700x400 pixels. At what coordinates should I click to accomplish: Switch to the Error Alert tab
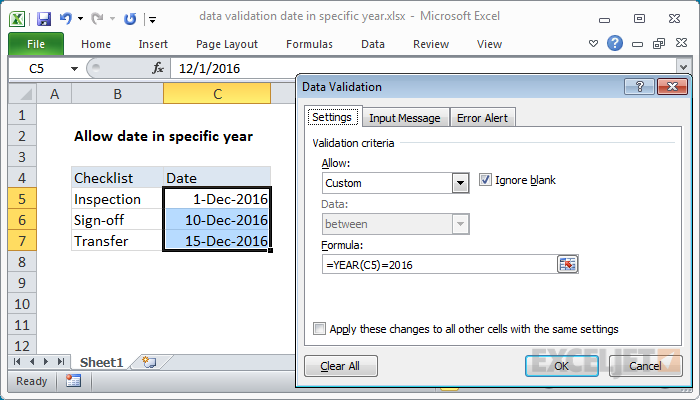click(x=483, y=118)
